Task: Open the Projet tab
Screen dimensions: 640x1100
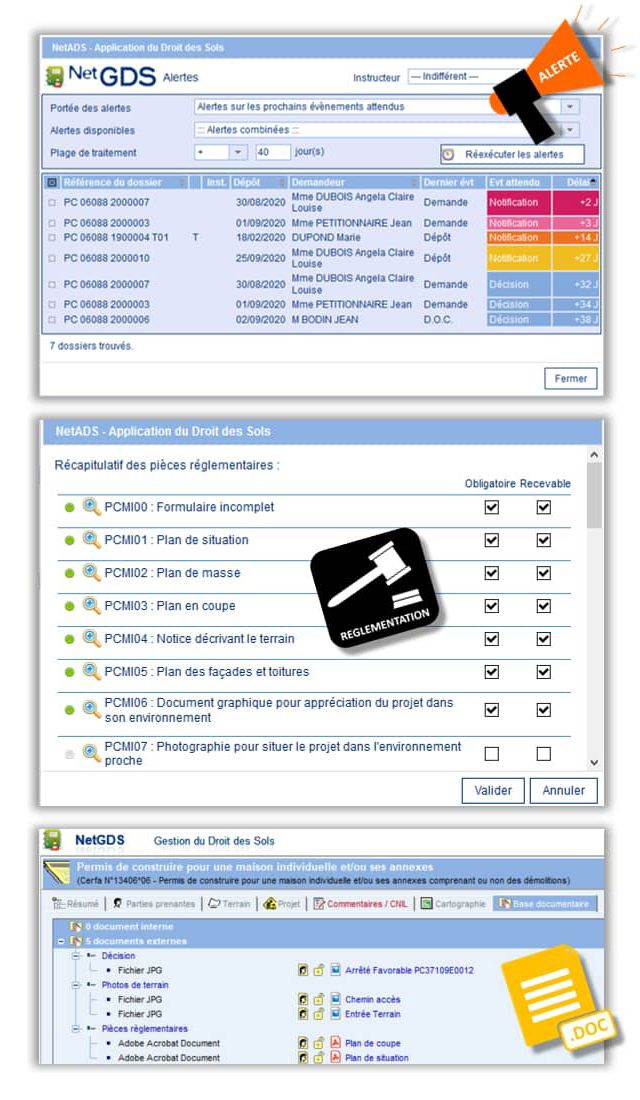Action: [x=282, y=904]
